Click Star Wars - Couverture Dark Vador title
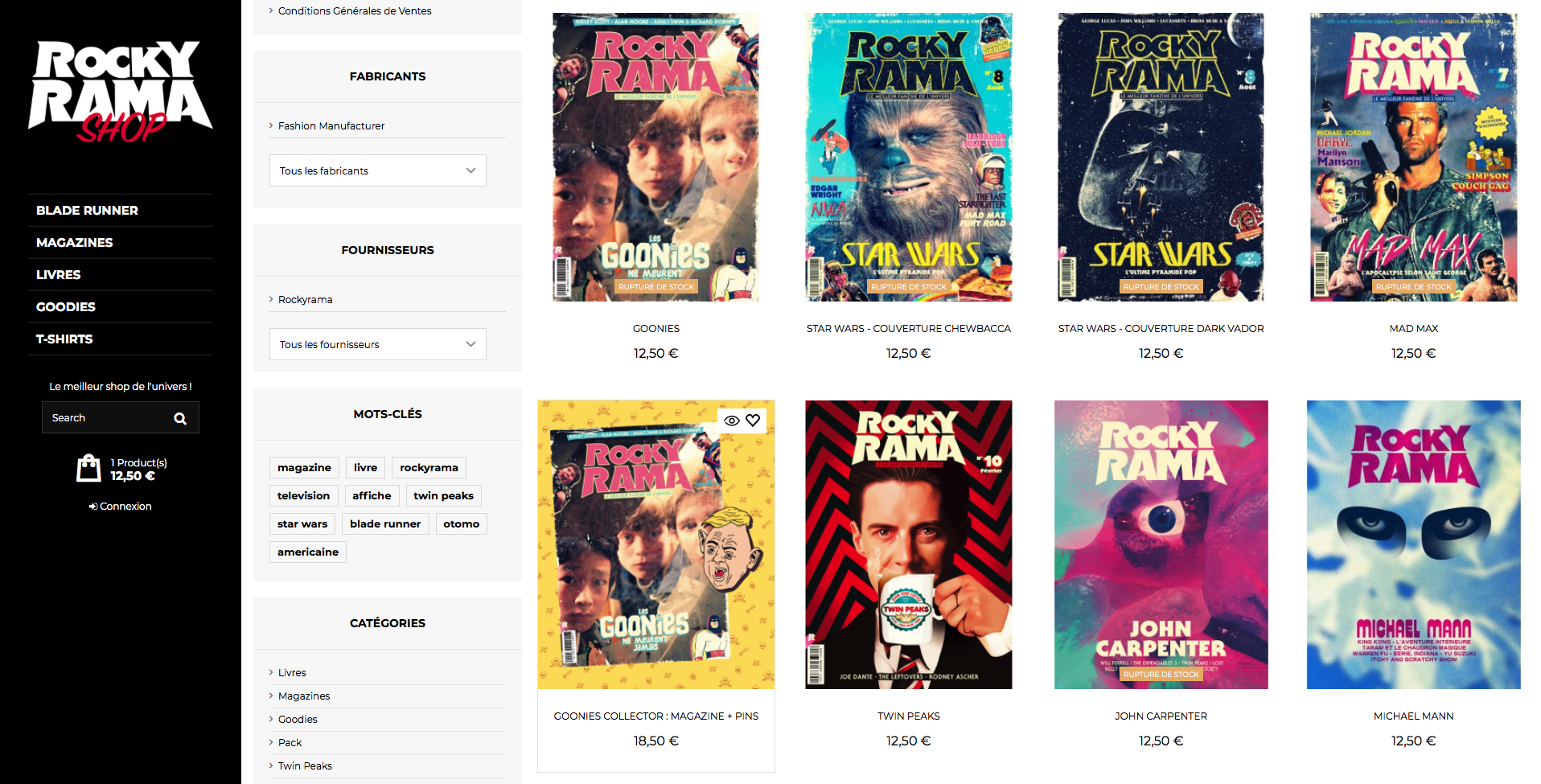 [1161, 328]
